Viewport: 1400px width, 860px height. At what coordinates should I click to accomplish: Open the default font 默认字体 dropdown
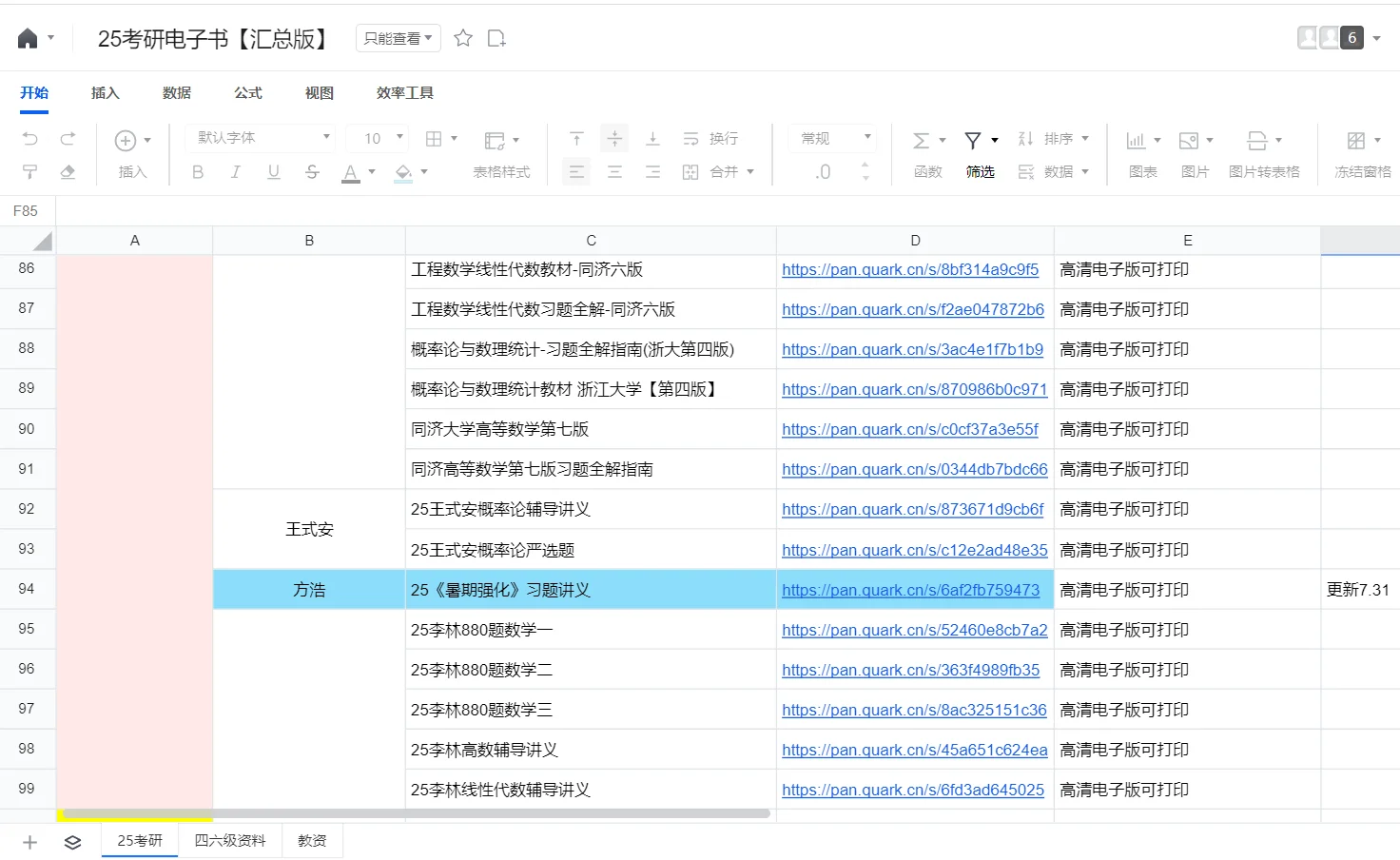point(260,138)
